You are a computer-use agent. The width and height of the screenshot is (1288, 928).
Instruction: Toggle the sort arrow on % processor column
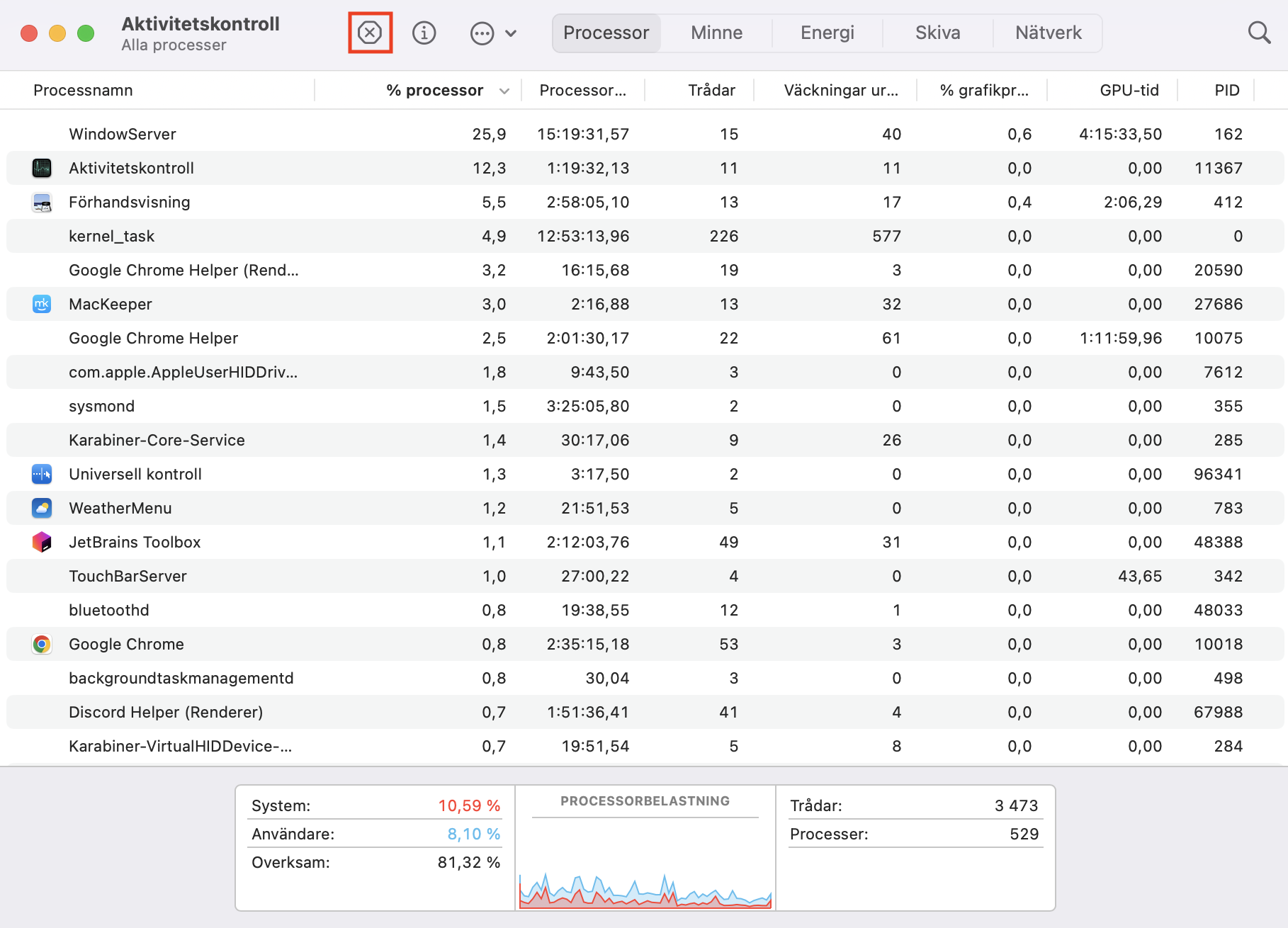coord(504,91)
